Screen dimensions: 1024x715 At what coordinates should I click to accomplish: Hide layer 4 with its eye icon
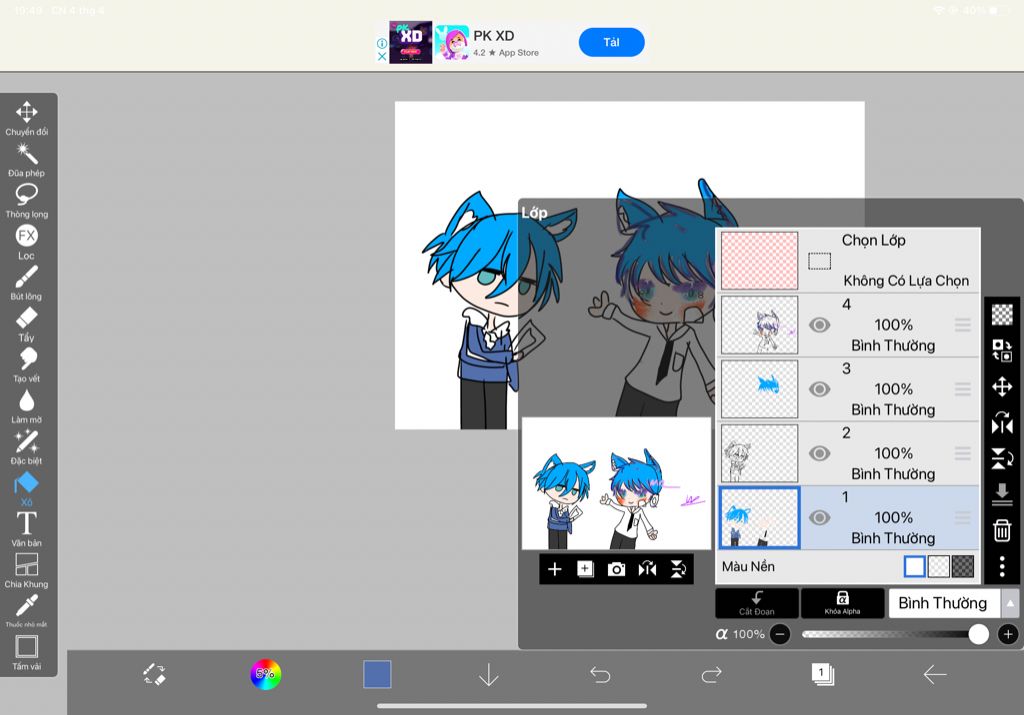coord(820,325)
